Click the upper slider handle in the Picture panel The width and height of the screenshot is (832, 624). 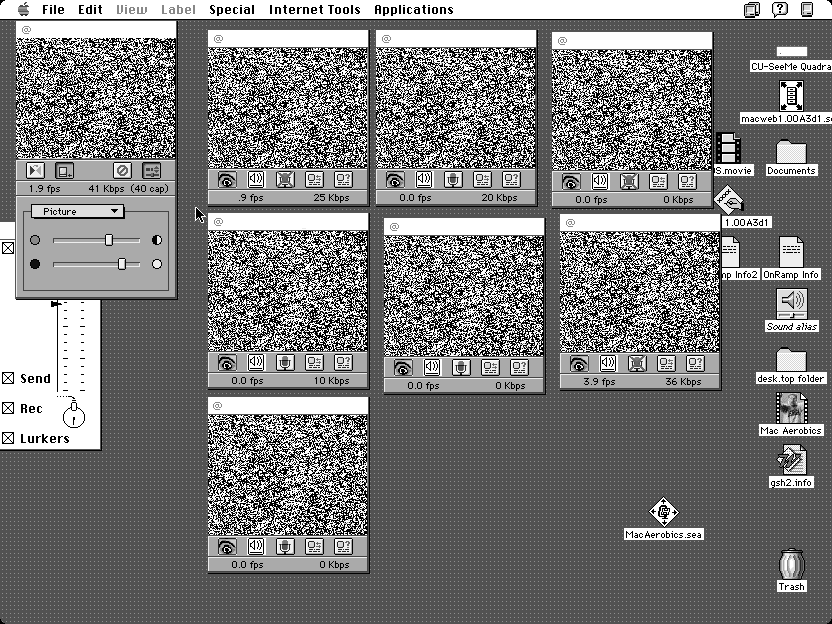tap(109, 240)
